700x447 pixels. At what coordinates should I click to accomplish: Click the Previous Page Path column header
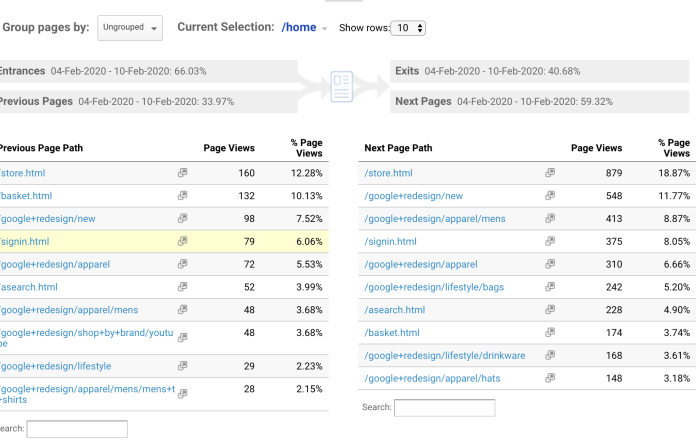point(41,148)
